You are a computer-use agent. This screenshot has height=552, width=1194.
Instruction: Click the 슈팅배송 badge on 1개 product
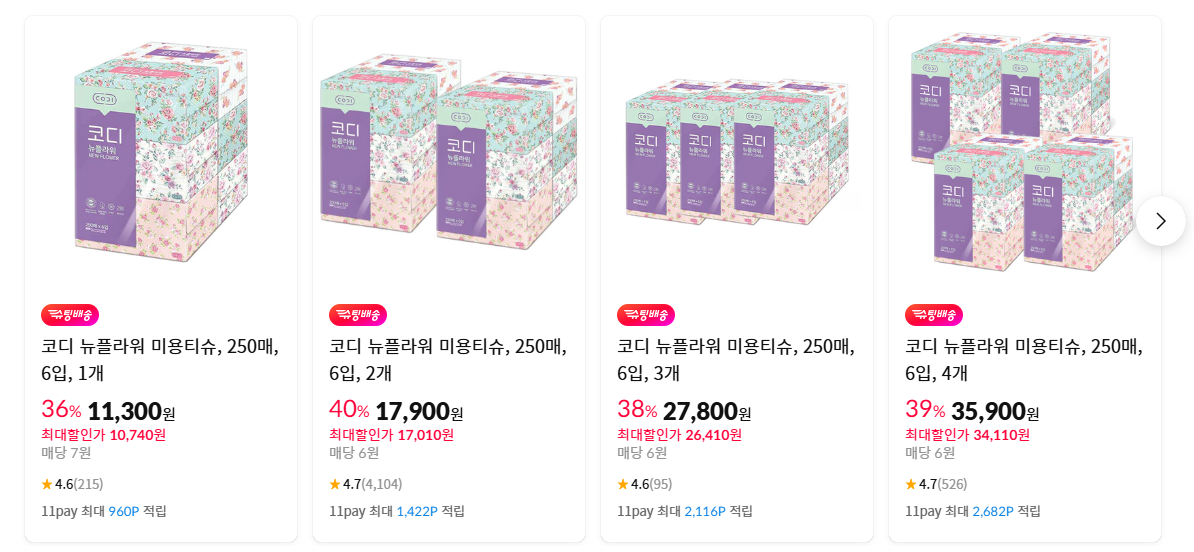pos(70,315)
